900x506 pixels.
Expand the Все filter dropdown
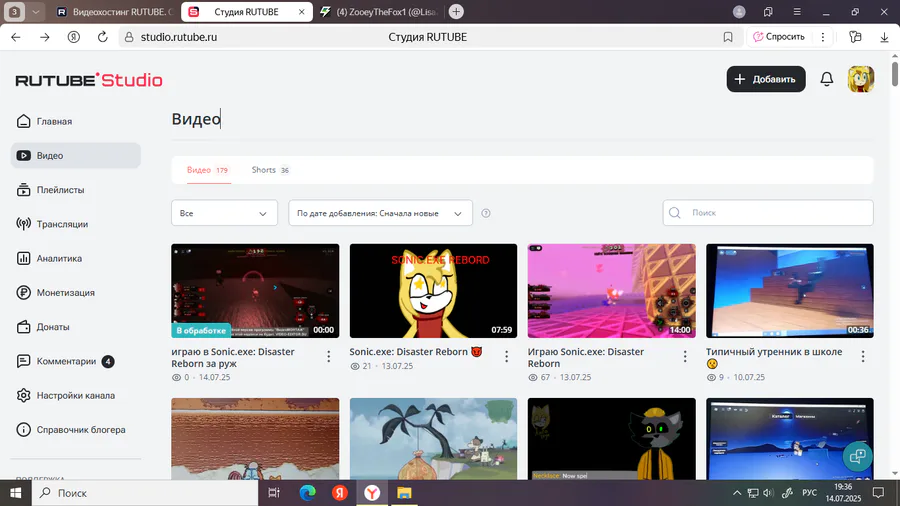224,213
